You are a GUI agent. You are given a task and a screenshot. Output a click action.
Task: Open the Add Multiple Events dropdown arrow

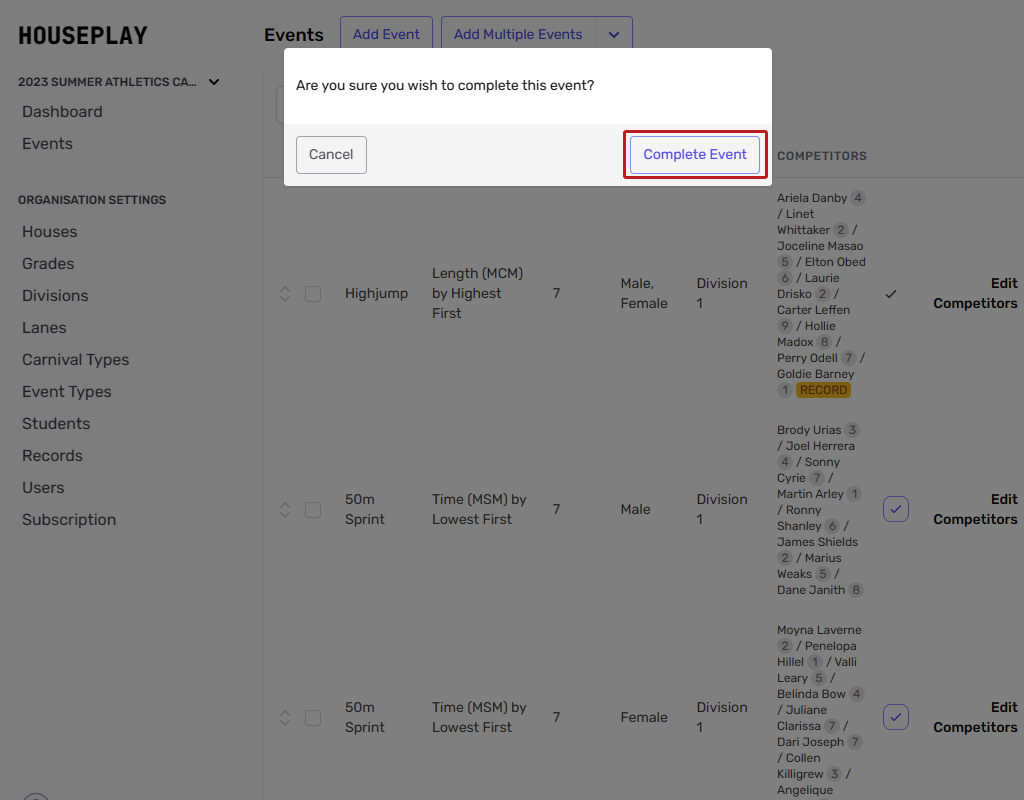(x=614, y=35)
